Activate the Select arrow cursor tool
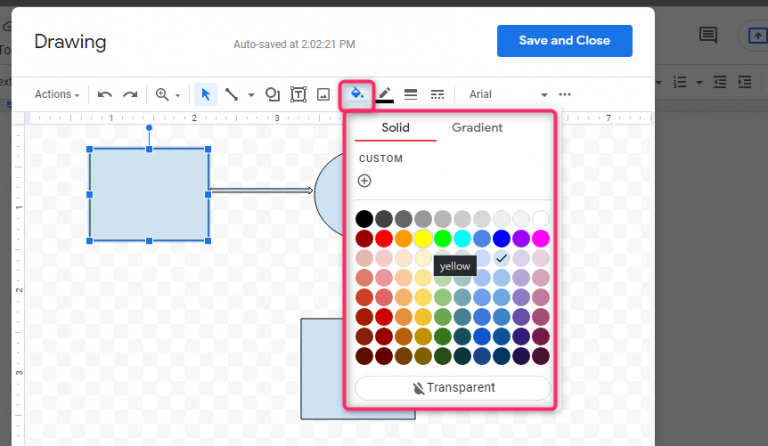Screen dimensions: 768x446 (206, 94)
